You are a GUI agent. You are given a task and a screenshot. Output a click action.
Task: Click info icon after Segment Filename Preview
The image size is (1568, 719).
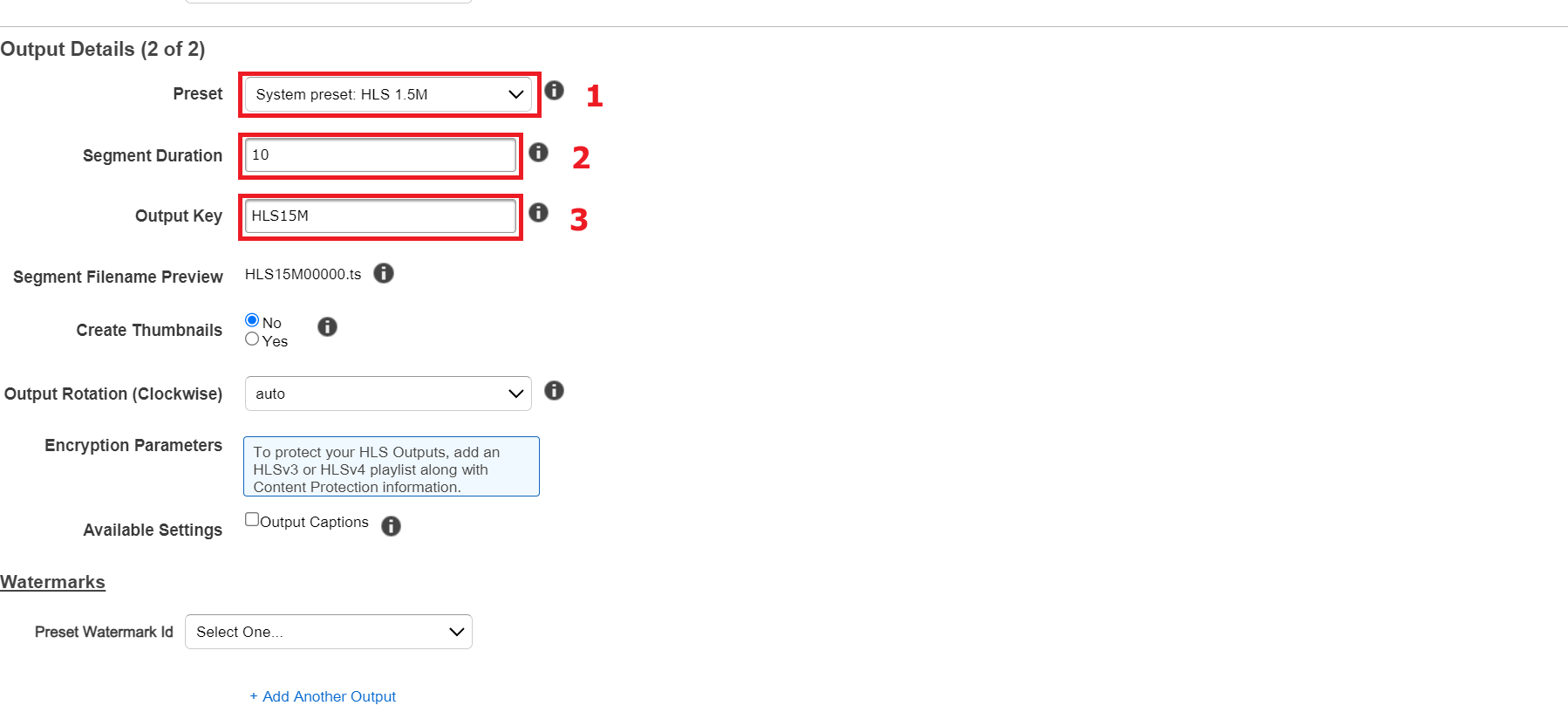coord(384,273)
